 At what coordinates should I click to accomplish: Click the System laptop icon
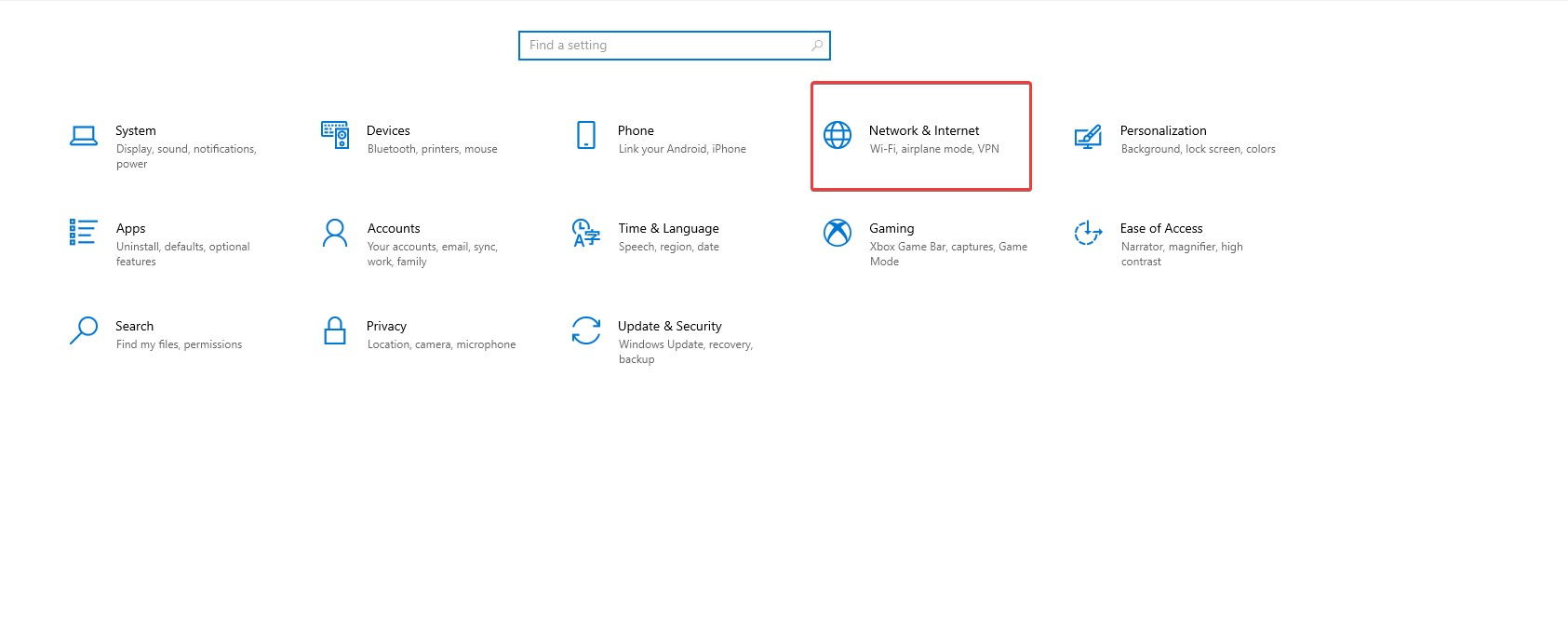pos(84,136)
